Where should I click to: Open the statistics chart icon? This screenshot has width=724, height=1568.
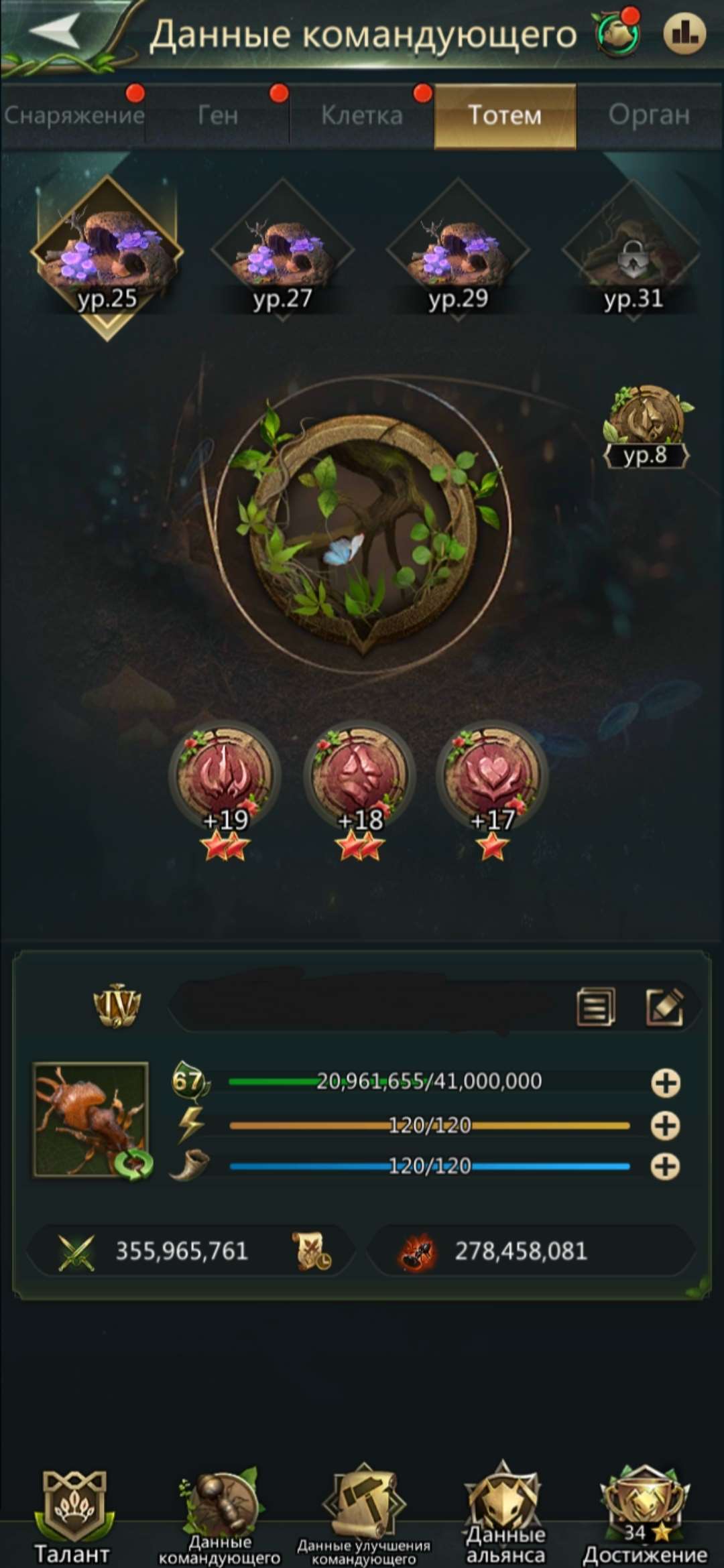coord(684,32)
